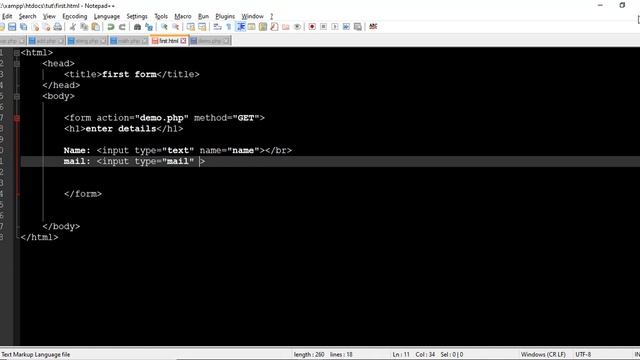Open the Encoding menu
Image resolution: width=640 pixels, height=360 pixels.
tap(75, 16)
